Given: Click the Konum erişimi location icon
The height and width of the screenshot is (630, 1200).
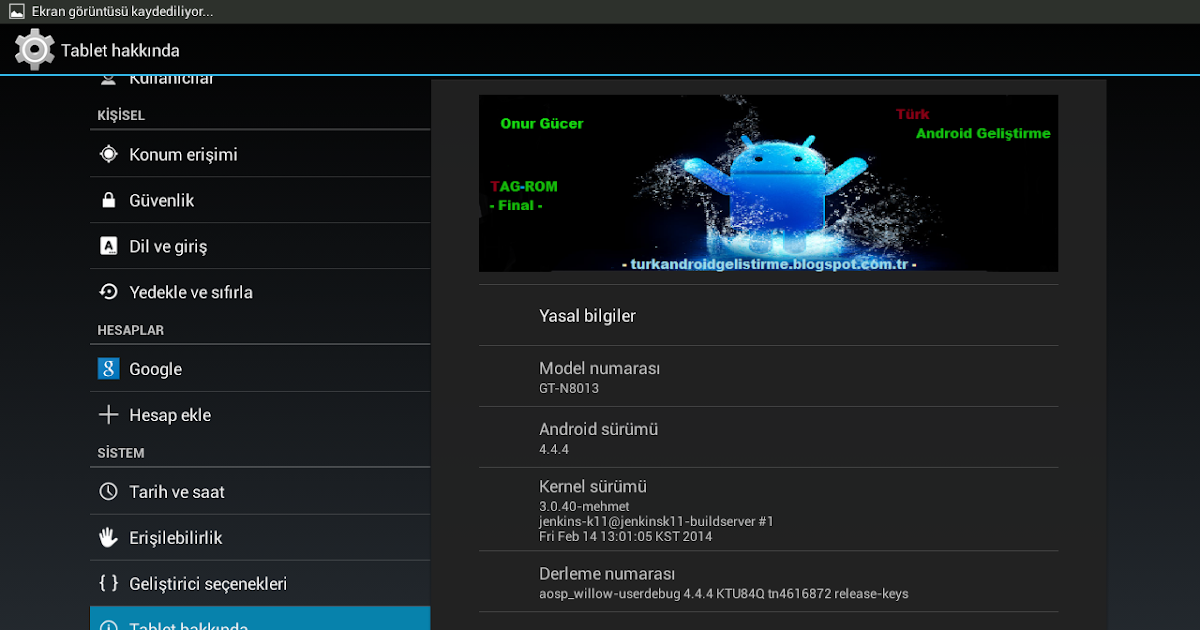Looking at the screenshot, I should (x=109, y=154).
